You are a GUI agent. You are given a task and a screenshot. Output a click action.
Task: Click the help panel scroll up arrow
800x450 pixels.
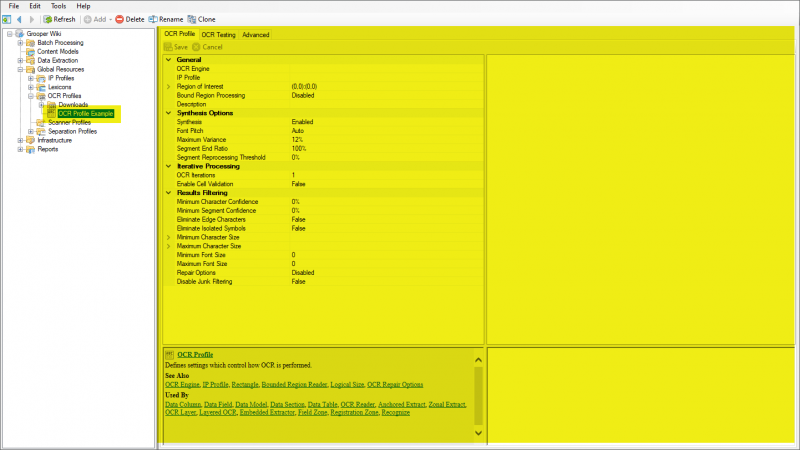(478, 360)
